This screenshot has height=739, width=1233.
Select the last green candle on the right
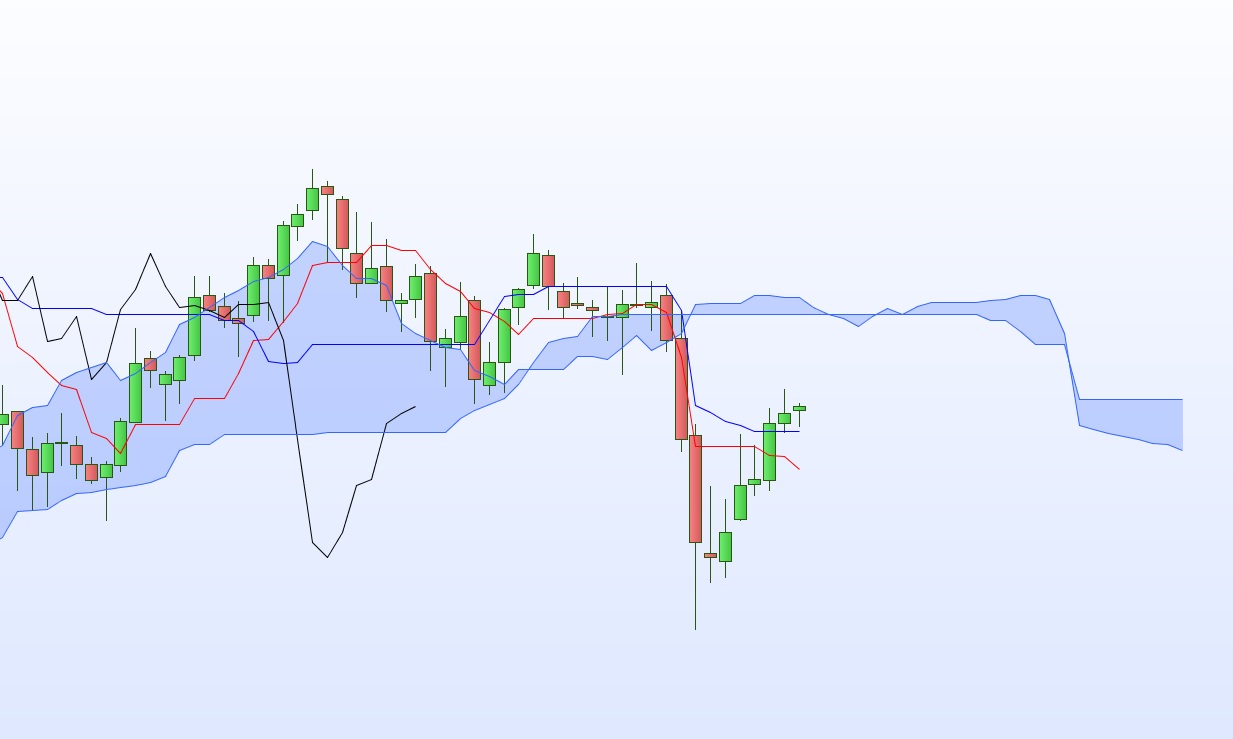(799, 408)
